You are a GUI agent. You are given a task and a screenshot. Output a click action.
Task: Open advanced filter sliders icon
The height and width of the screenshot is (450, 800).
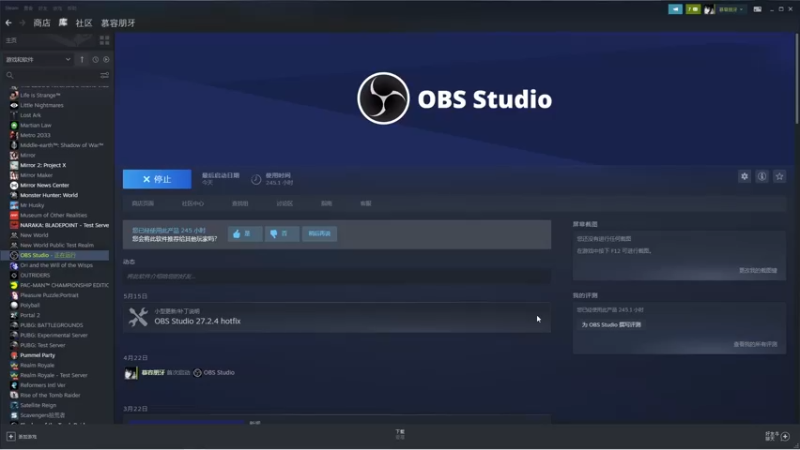click(105, 76)
